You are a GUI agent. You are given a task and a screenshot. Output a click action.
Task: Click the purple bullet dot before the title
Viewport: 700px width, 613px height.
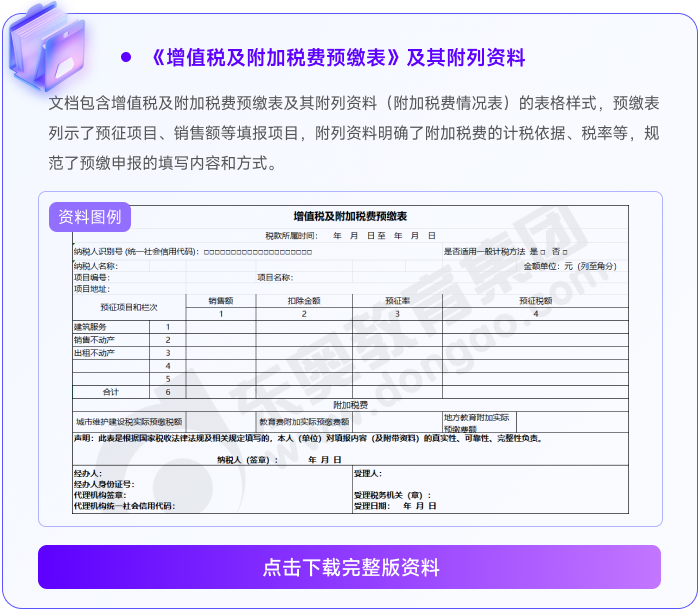[x=126, y=57]
